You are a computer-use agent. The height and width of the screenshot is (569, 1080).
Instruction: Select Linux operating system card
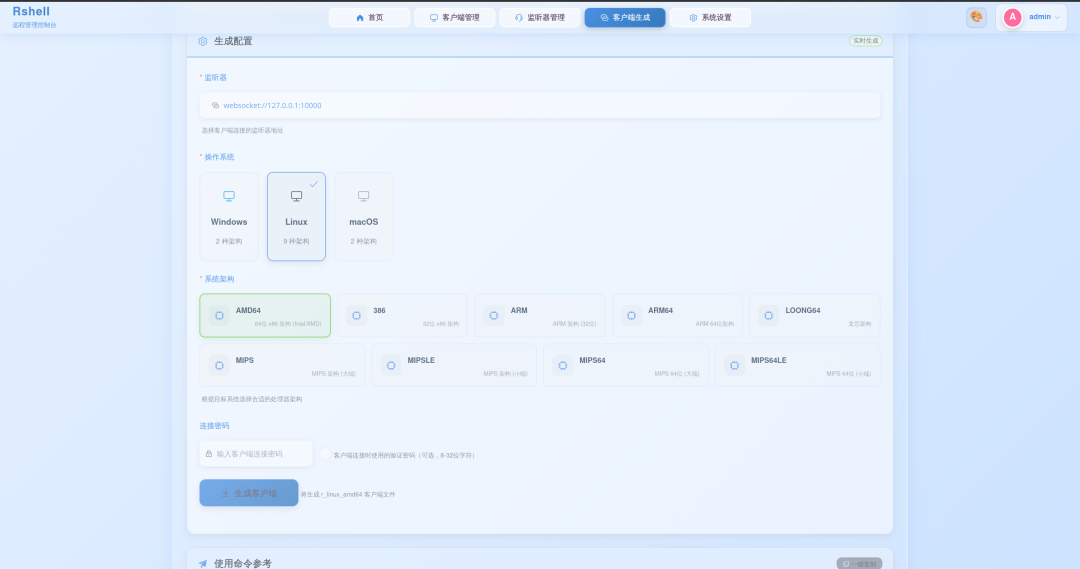tap(296, 216)
